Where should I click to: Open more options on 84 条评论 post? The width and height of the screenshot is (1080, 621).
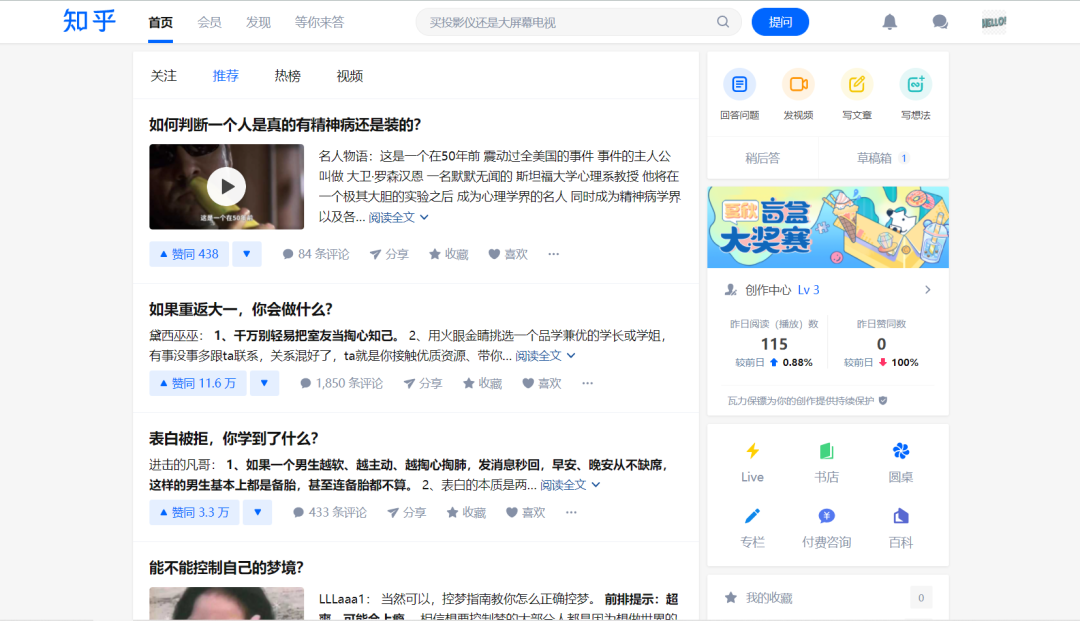(554, 254)
